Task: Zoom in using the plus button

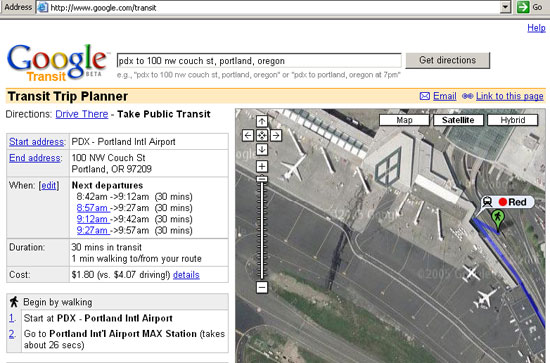Action: (262, 166)
